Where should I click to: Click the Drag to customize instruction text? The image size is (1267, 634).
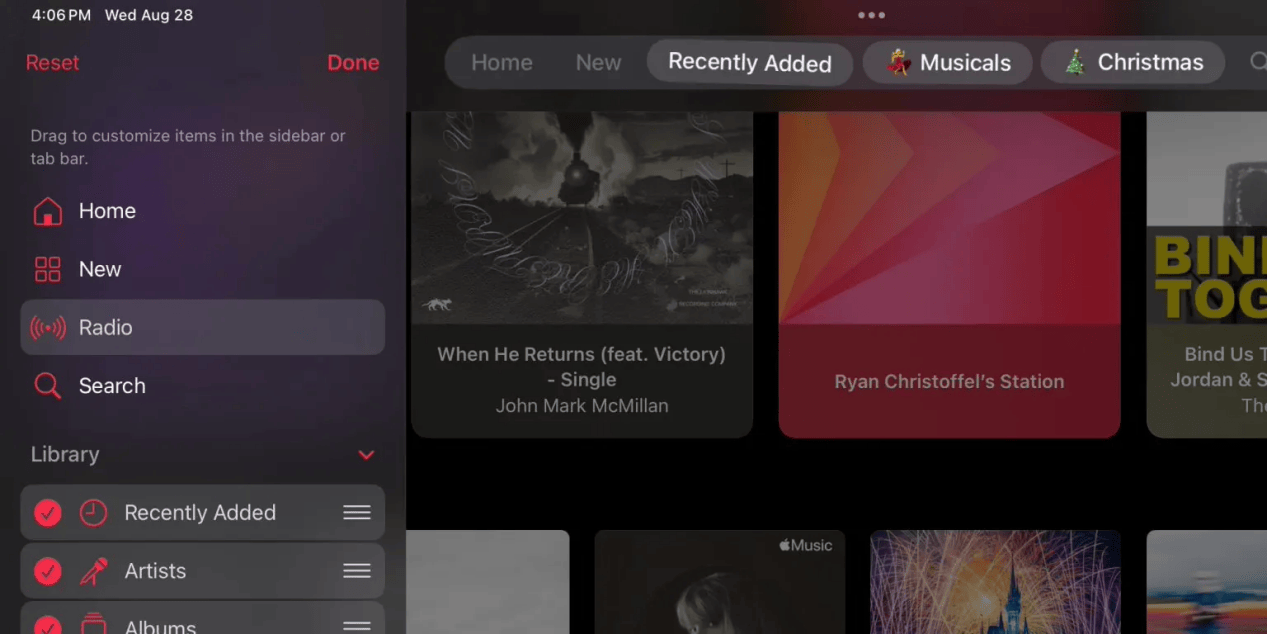[188, 147]
